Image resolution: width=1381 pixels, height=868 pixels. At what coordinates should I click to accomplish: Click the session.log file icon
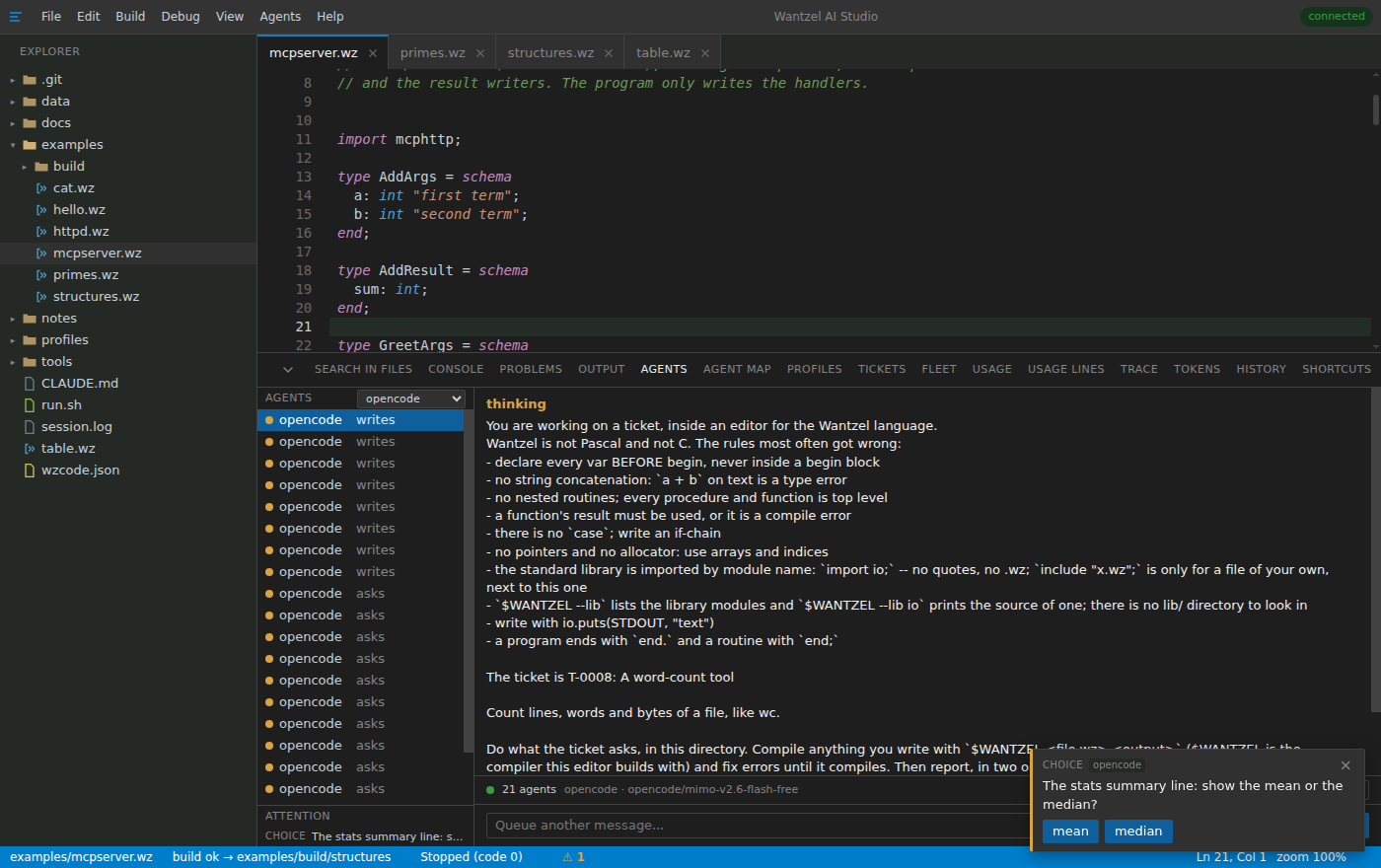[30, 427]
